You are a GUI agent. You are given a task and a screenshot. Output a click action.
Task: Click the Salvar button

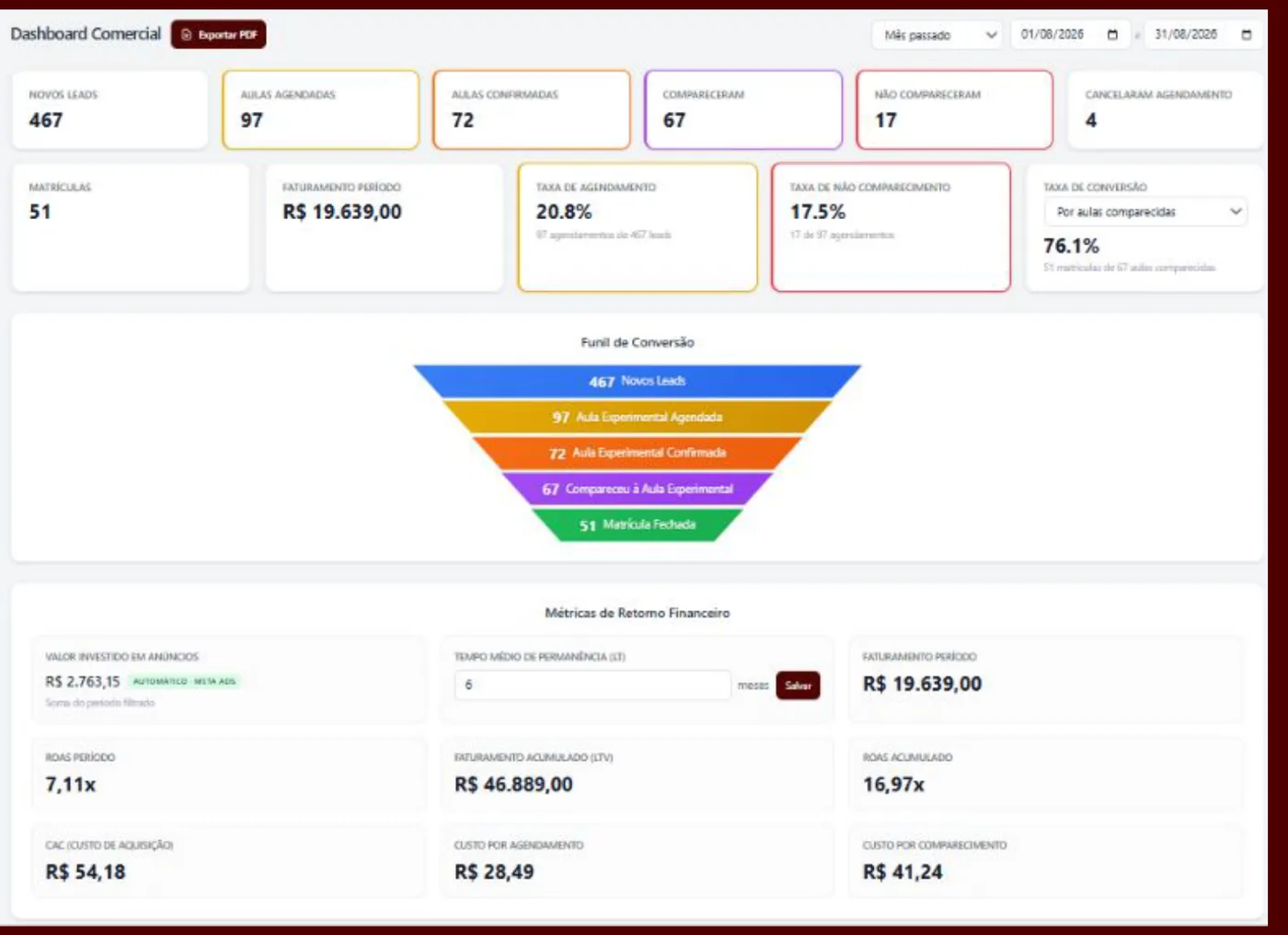[798, 686]
